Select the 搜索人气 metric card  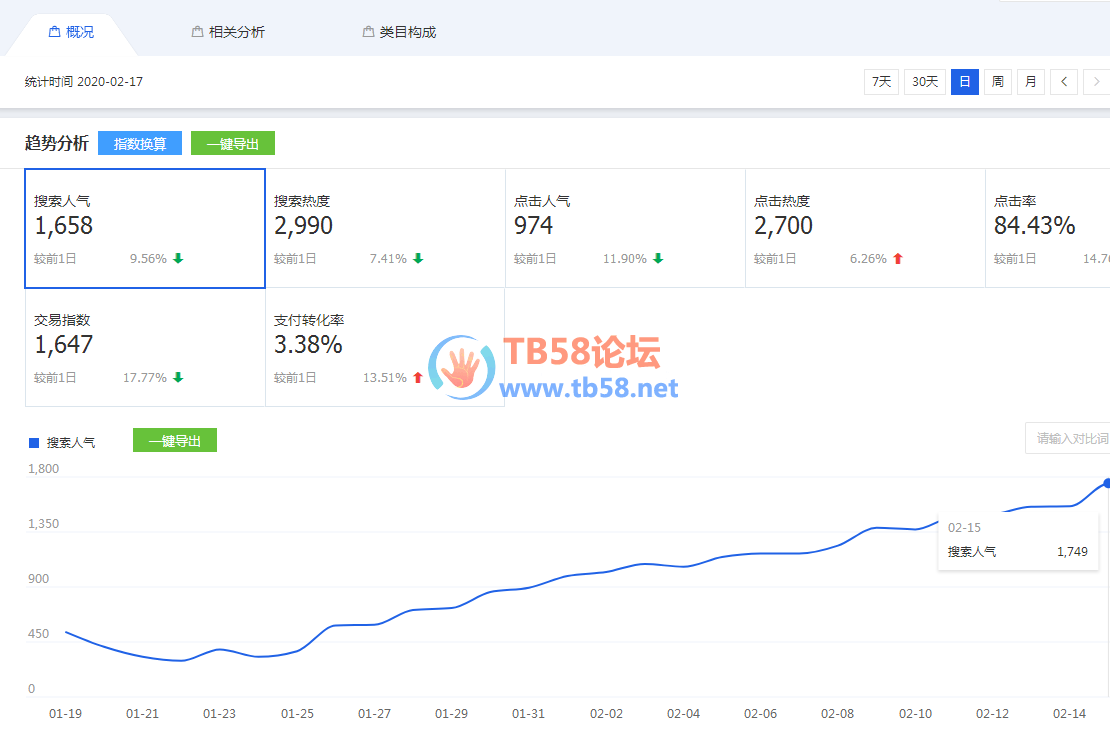pyautogui.click(x=145, y=229)
